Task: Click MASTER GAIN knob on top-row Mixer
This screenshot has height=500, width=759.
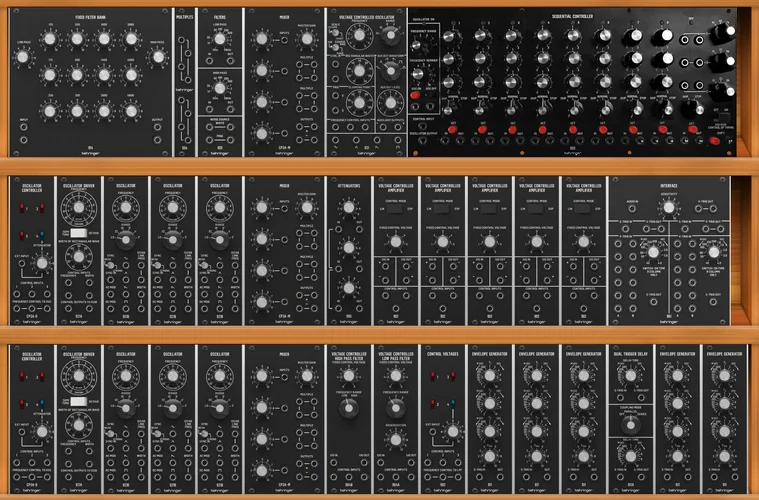Action: tap(307, 39)
